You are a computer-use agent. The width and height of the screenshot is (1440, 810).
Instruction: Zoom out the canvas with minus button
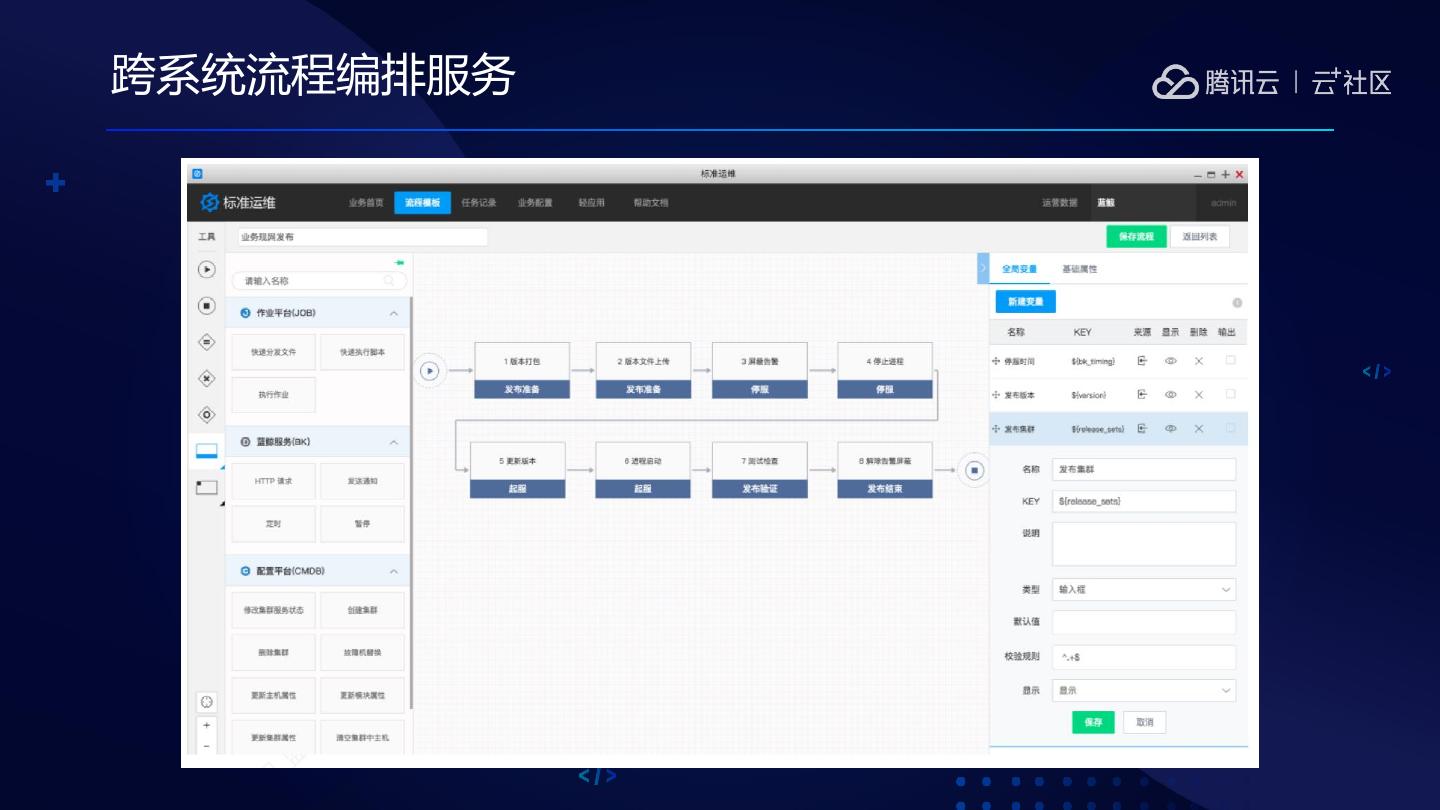point(207,745)
